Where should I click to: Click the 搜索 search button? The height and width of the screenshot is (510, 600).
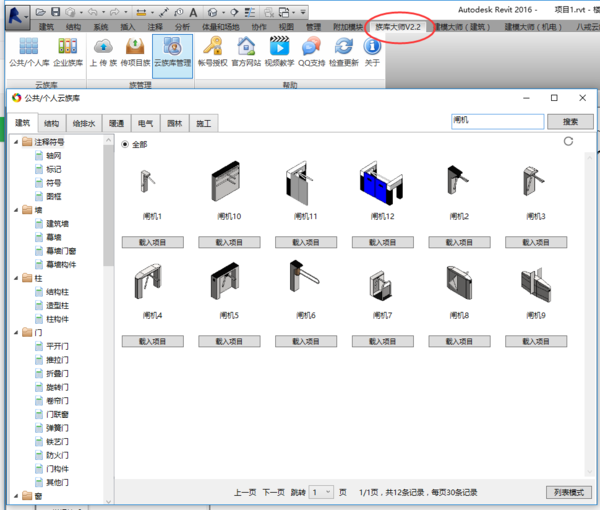coord(570,122)
